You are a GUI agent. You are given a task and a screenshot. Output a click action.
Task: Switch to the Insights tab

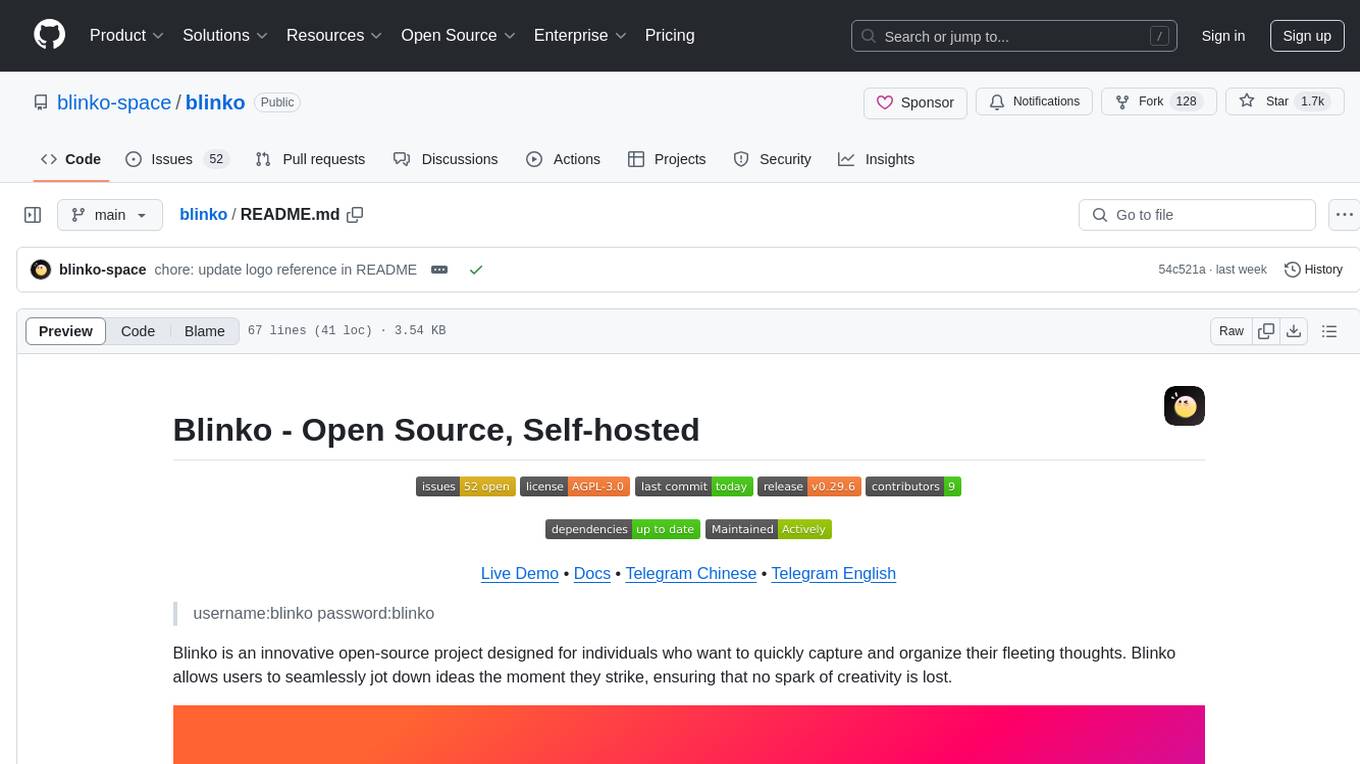click(876, 159)
